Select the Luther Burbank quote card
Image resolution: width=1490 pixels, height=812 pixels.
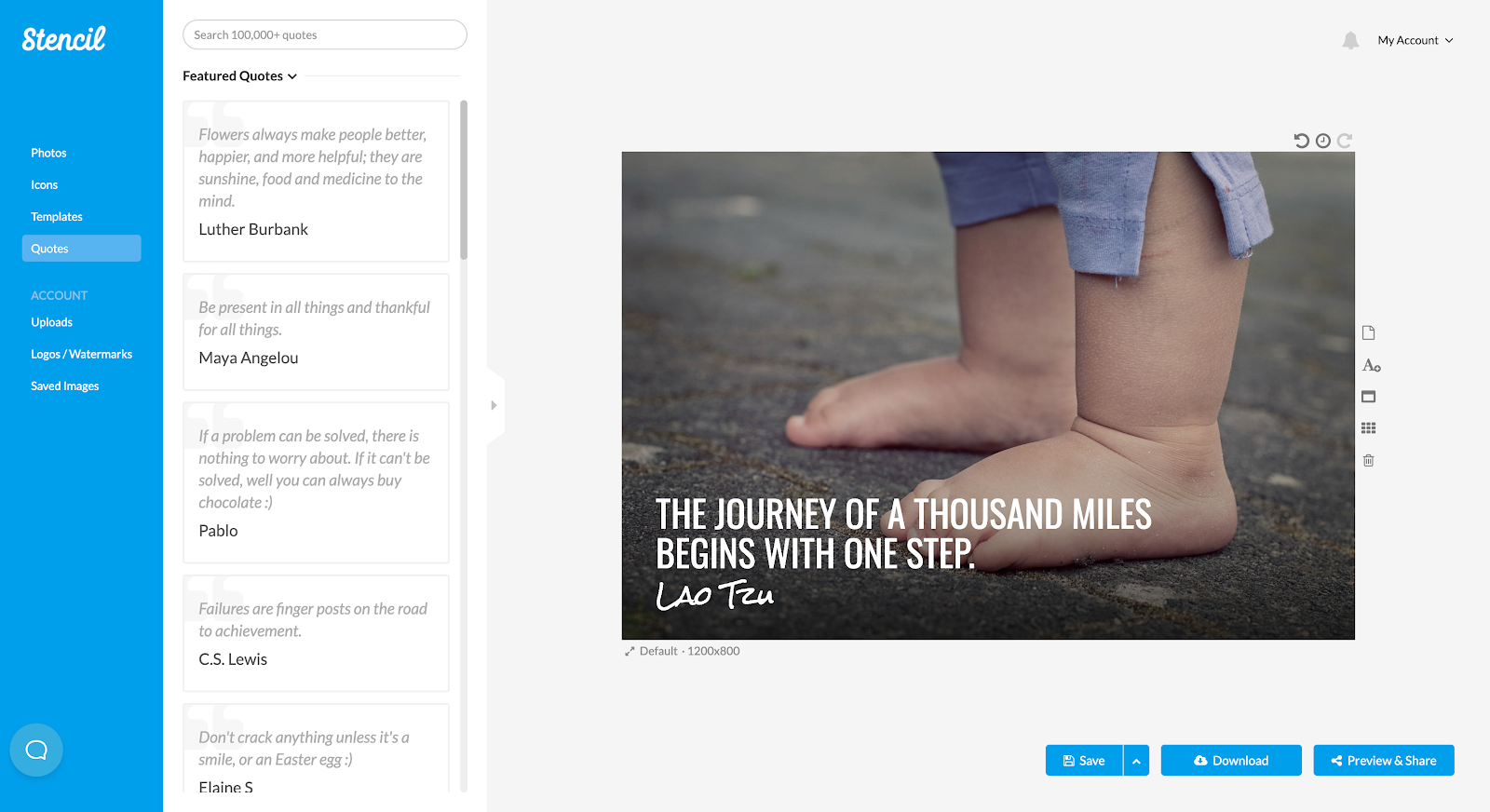pos(317,182)
